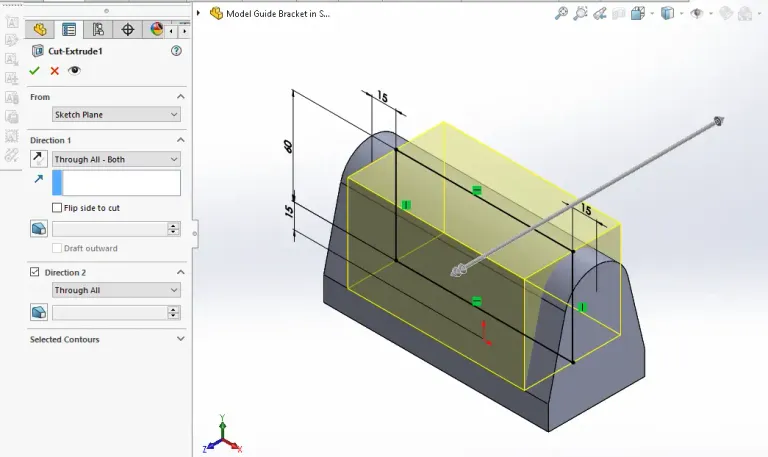Switch to the FeatureManager design tree tab
This screenshot has height=457, width=768.
pyautogui.click(x=40, y=30)
